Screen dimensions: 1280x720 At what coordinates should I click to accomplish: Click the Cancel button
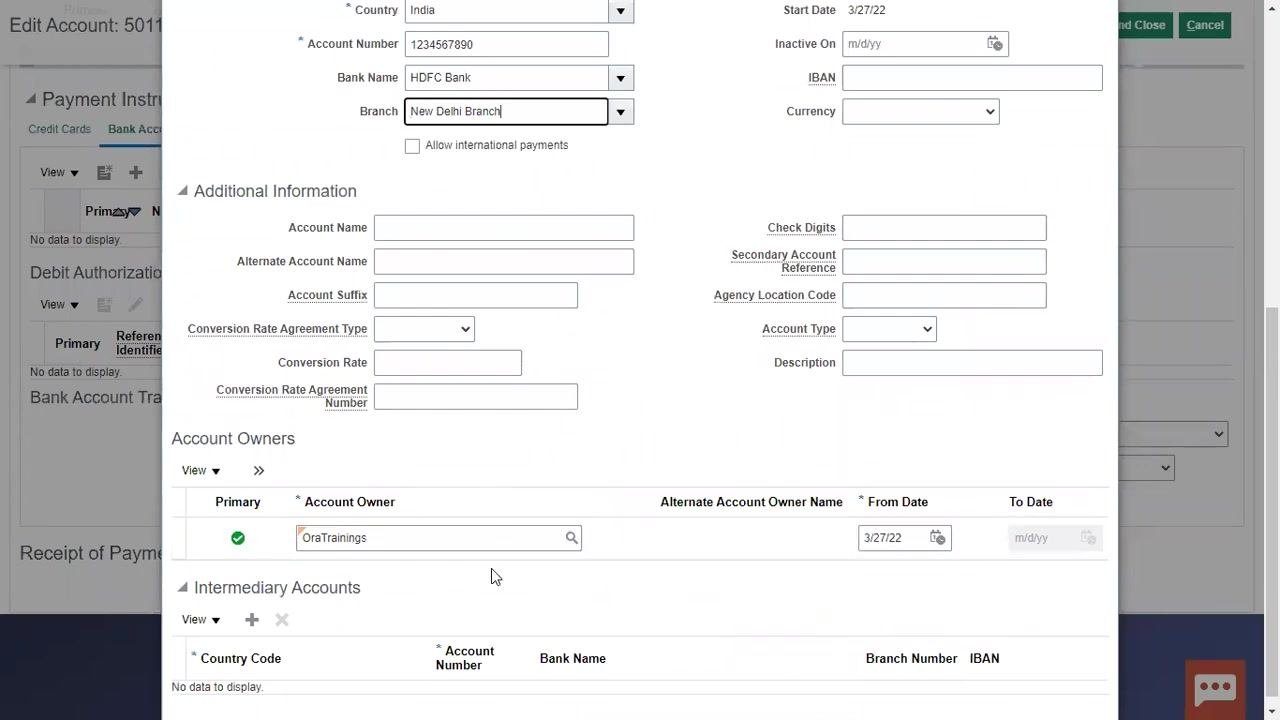coord(1205,25)
